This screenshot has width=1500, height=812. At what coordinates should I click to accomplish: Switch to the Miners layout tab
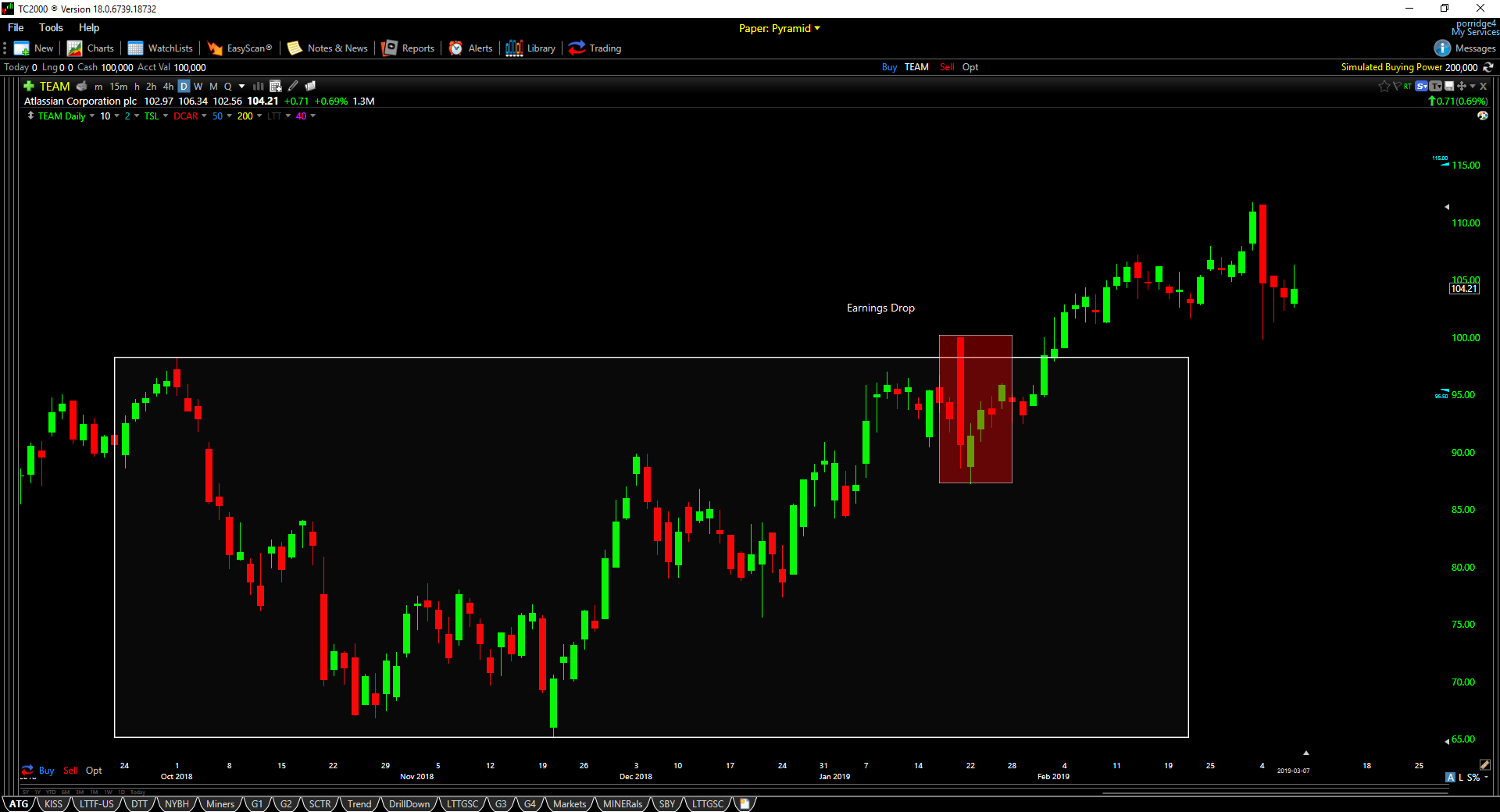[x=220, y=803]
